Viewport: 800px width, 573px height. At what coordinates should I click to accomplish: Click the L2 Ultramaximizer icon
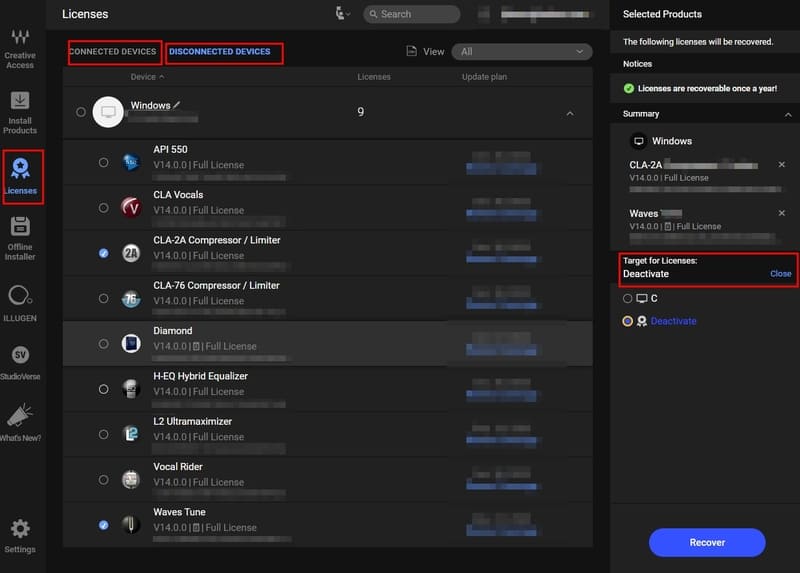coord(131,434)
